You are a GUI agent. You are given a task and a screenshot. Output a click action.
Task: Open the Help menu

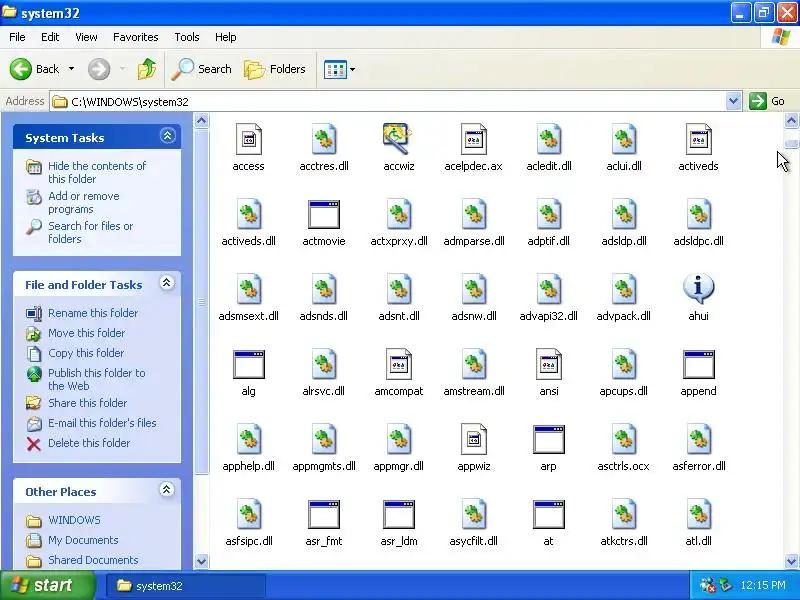(226, 37)
